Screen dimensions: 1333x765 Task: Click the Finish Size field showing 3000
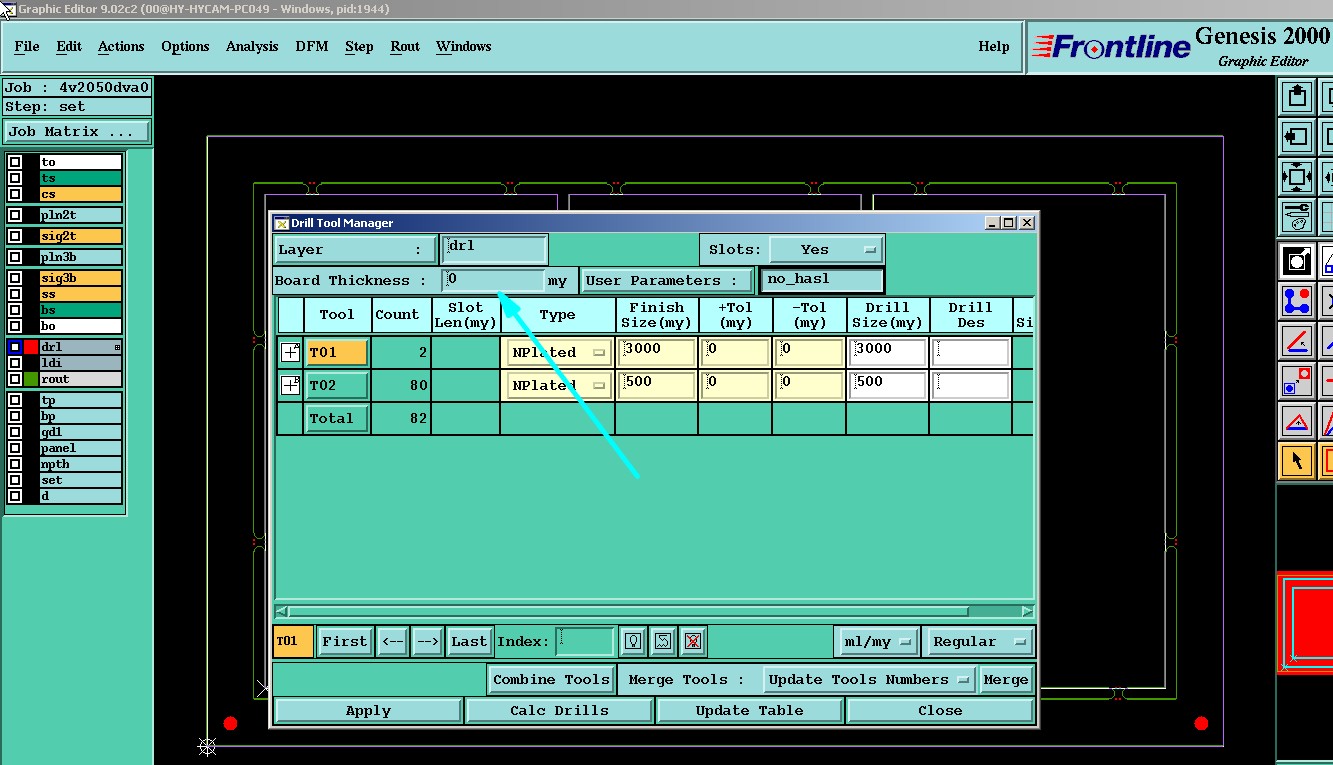point(656,352)
